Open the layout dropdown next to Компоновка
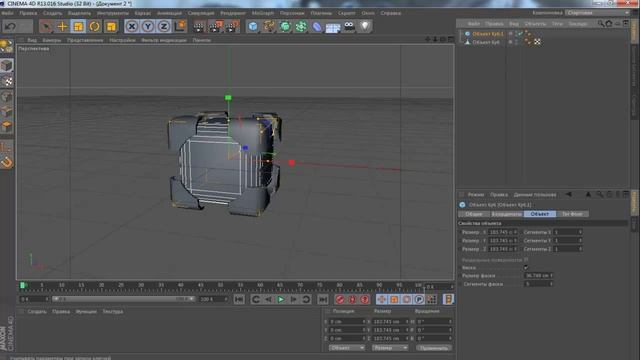This screenshot has width=640, height=360. (597, 13)
